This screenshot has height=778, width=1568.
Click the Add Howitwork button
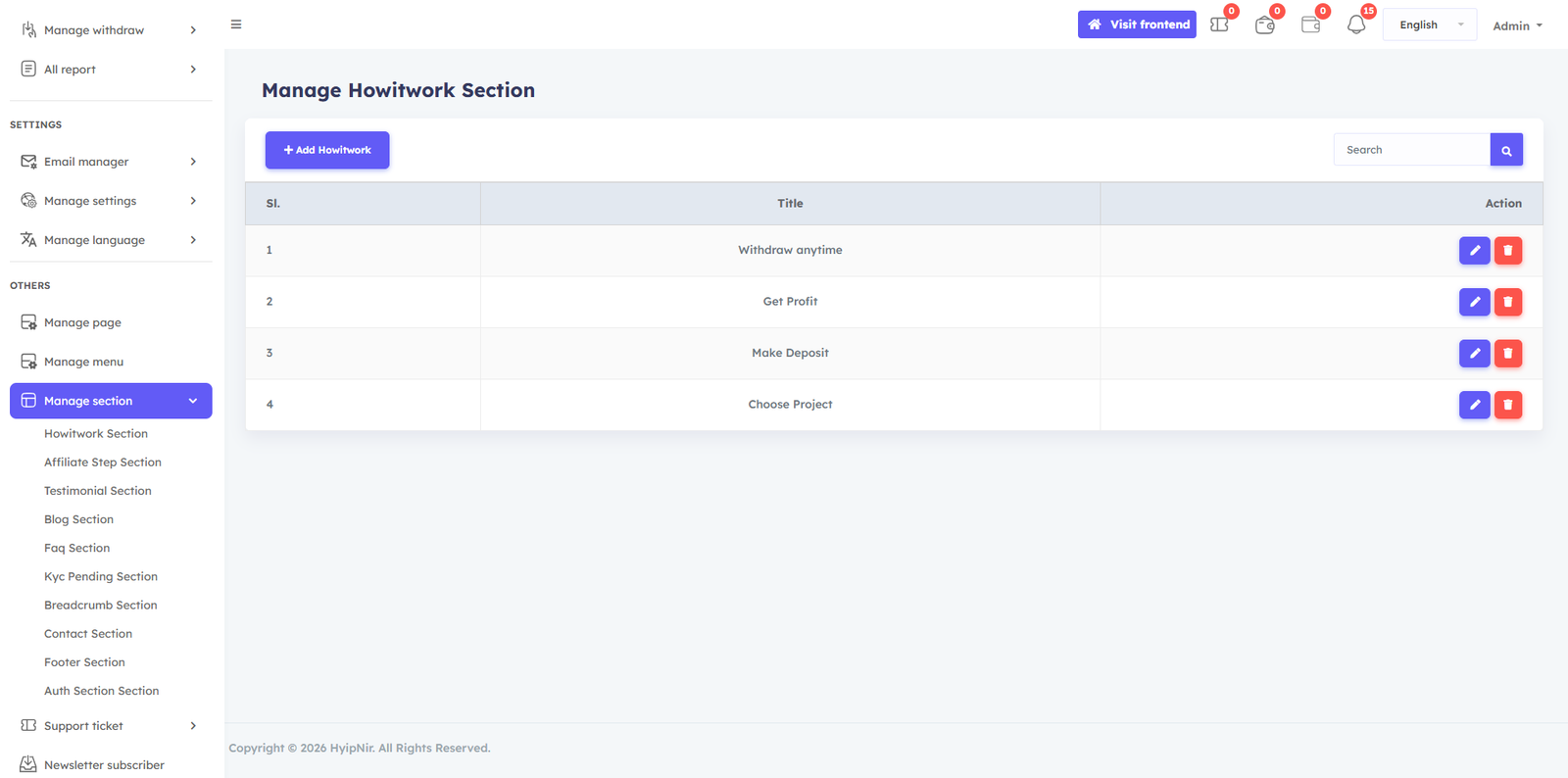pyautogui.click(x=327, y=150)
